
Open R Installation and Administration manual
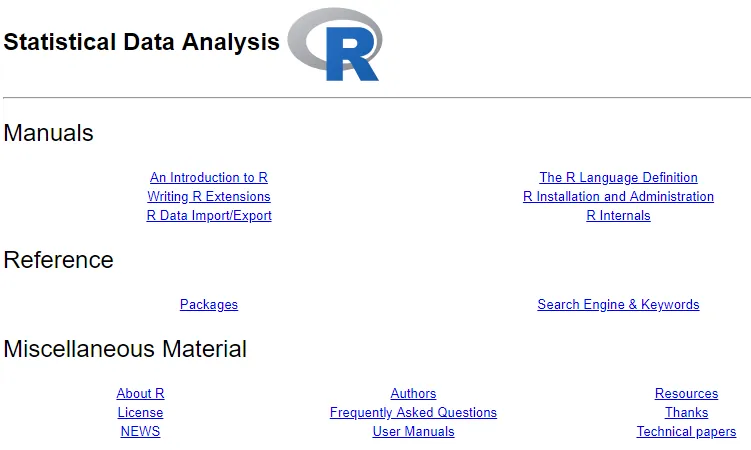tap(618, 197)
